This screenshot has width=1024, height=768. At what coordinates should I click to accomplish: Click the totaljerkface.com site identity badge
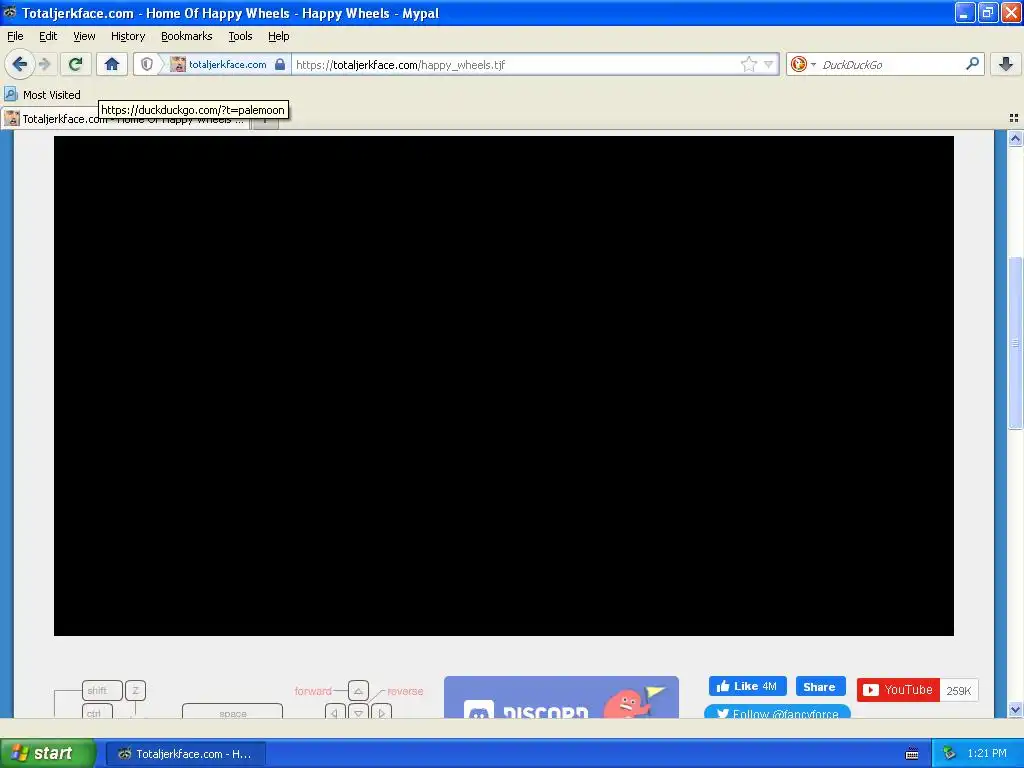(x=218, y=64)
